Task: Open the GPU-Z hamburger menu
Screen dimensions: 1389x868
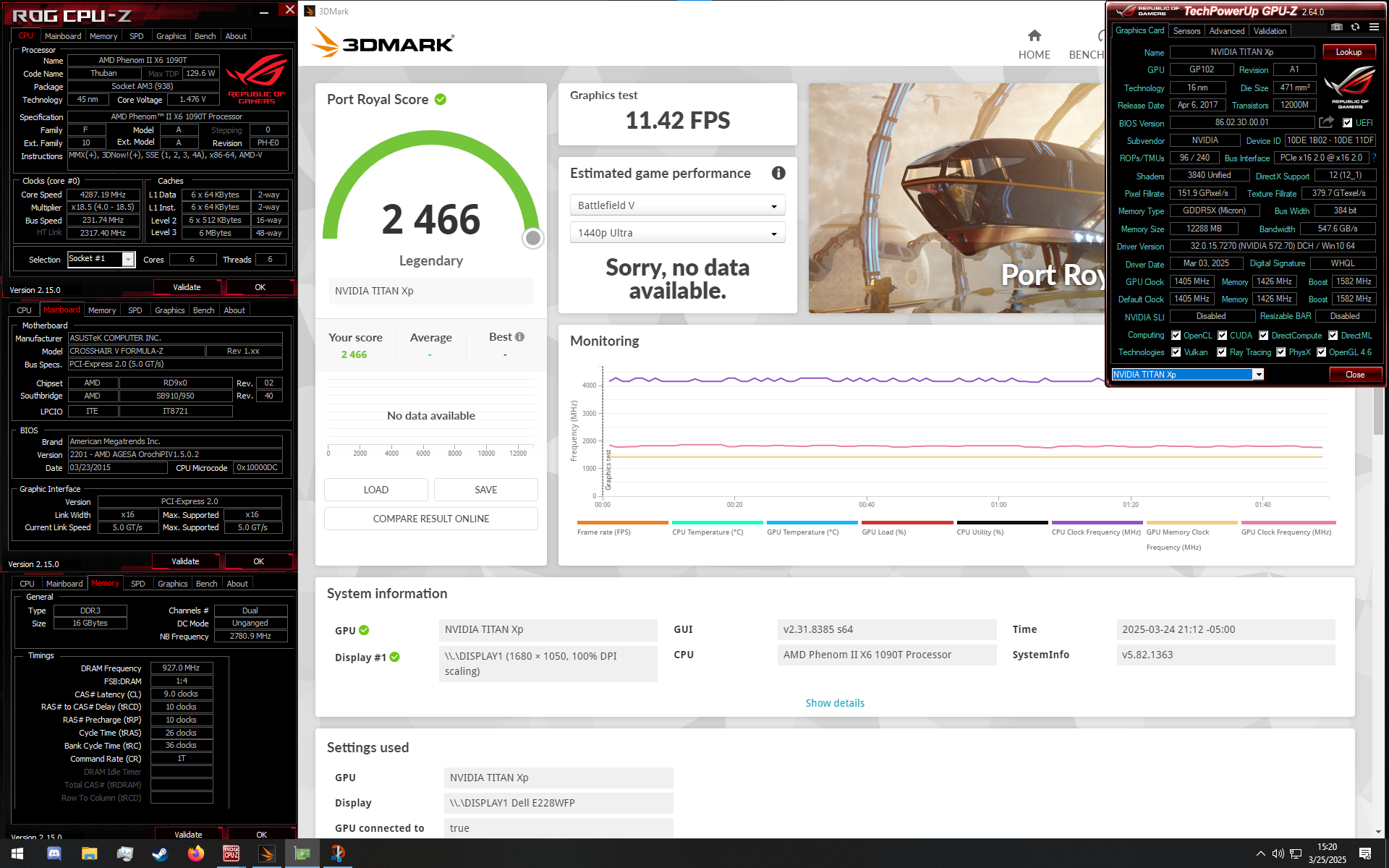Action: (x=1374, y=27)
